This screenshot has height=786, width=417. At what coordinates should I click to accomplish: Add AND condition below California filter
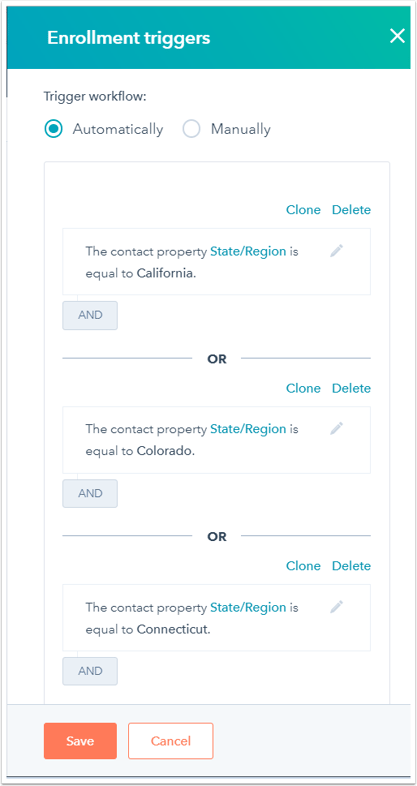coord(90,315)
